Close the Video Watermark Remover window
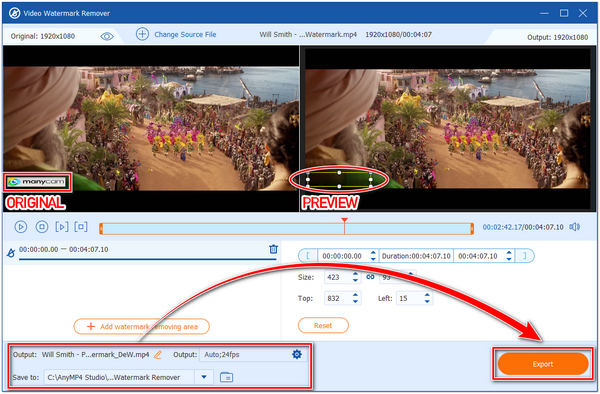This screenshot has height=394, width=600. (583, 13)
